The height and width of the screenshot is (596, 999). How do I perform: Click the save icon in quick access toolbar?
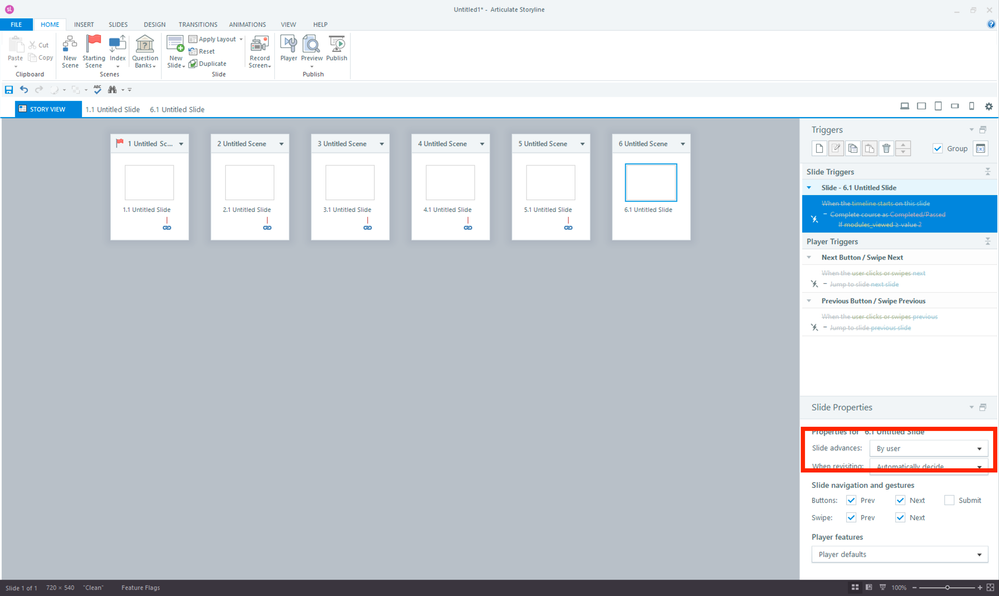point(9,90)
